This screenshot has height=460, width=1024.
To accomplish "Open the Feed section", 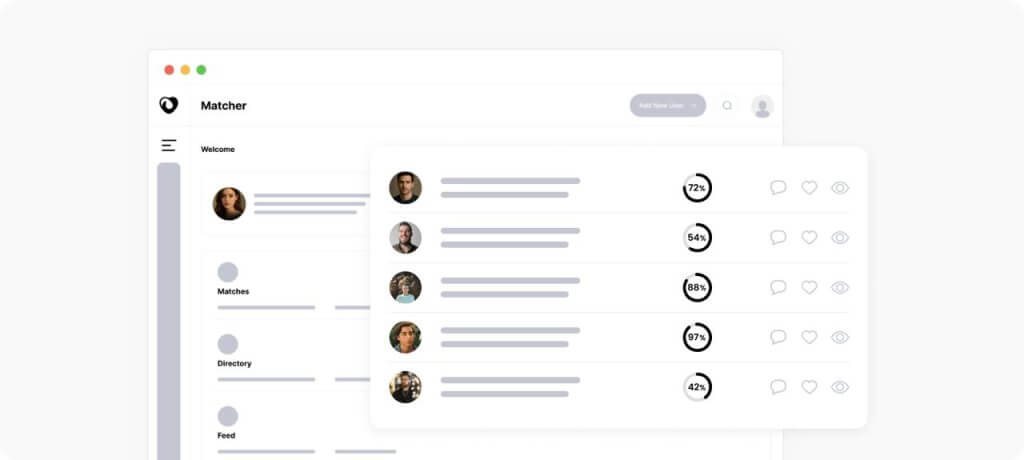I will point(226,435).
